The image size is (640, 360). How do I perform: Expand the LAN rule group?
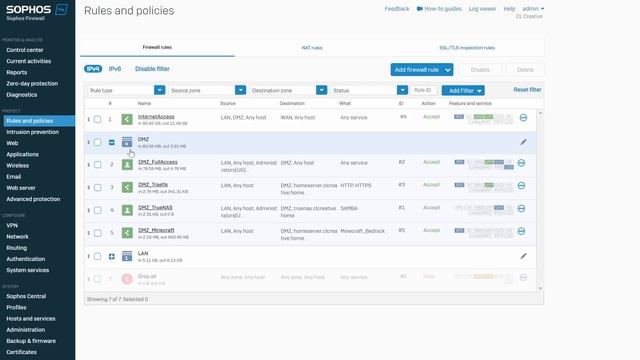(x=111, y=256)
